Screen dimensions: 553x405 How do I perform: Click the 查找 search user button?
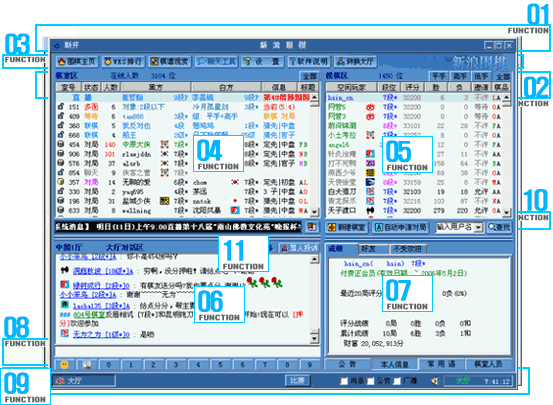pos(499,228)
